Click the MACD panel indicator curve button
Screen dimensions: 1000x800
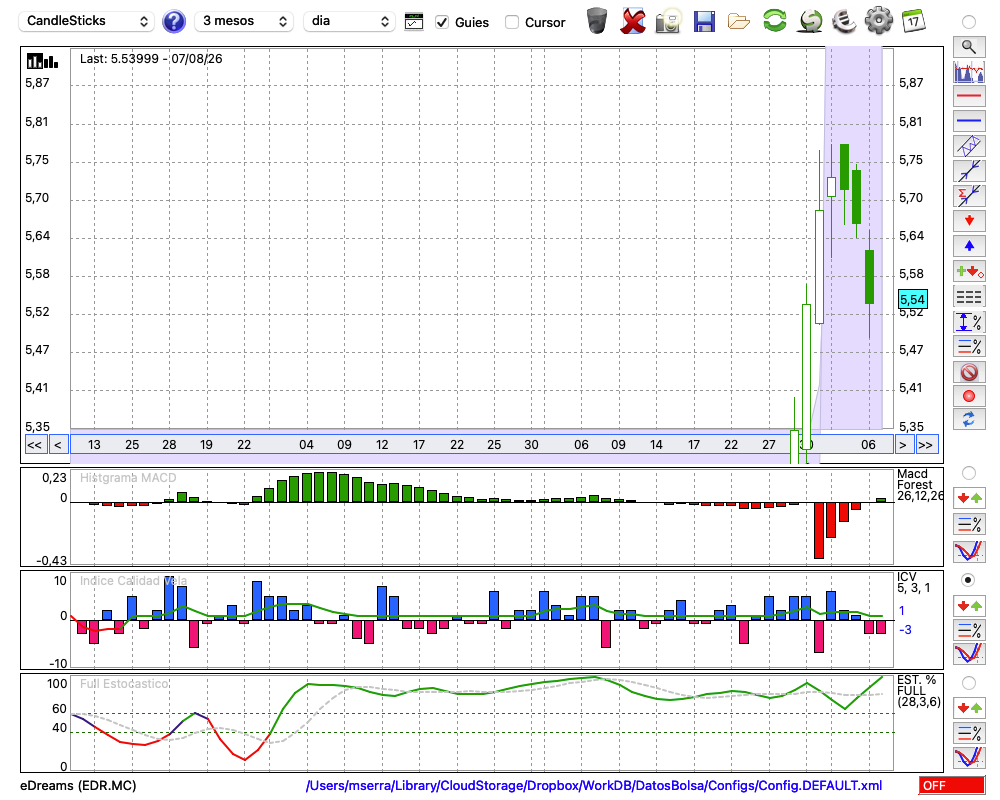coord(969,551)
